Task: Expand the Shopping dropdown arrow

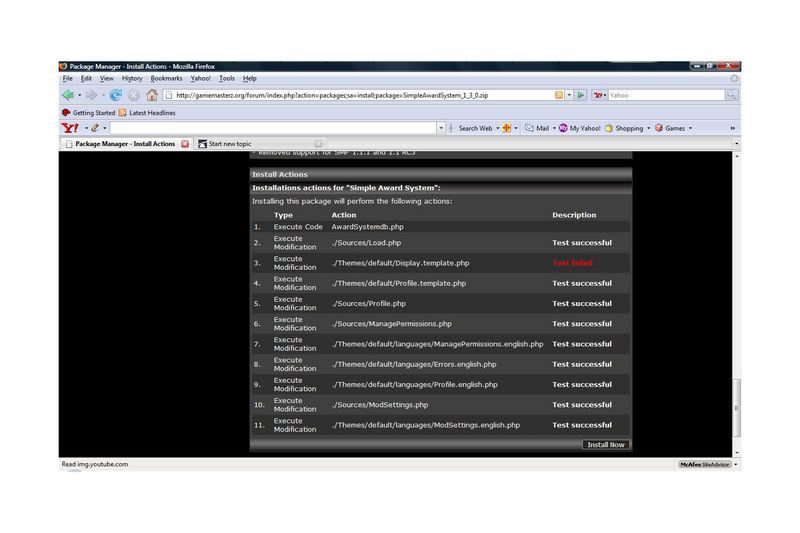Action: (x=648, y=129)
